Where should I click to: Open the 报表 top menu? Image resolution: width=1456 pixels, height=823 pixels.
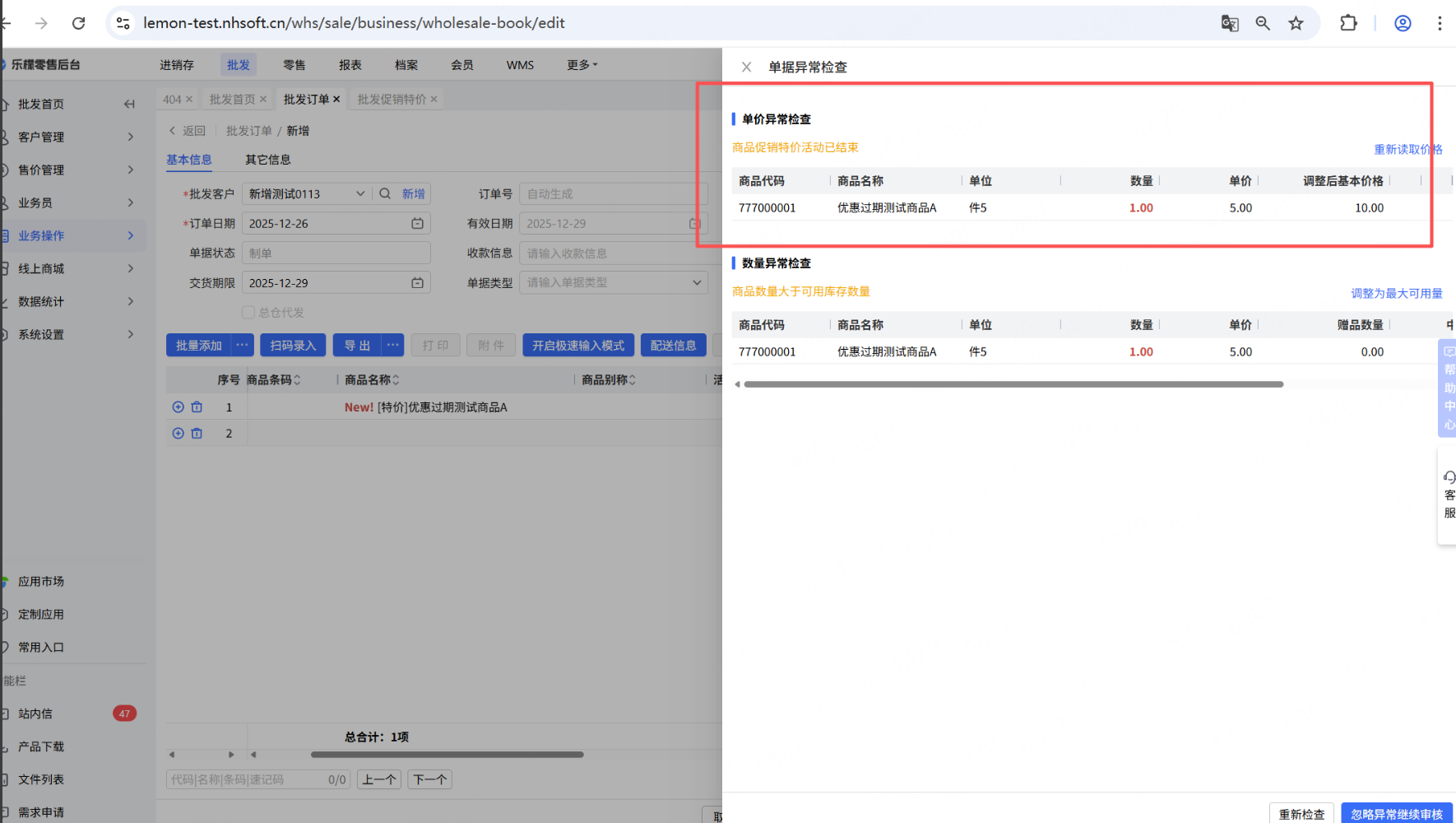click(x=350, y=64)
